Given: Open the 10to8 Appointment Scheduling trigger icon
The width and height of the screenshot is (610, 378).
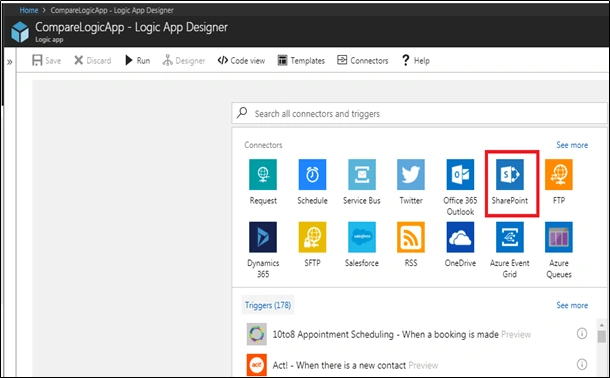Looking at the screenshot, I should click(257, 334).
